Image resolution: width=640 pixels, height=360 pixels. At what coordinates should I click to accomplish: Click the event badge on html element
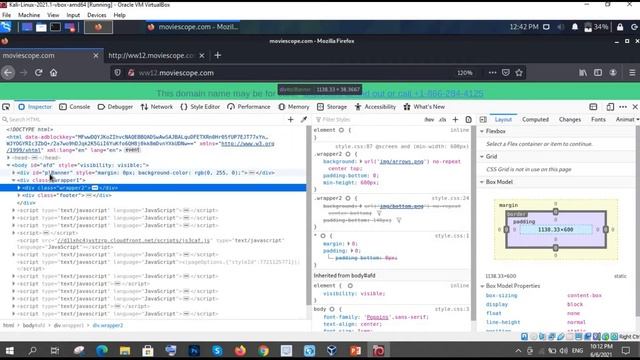point(132,150)
